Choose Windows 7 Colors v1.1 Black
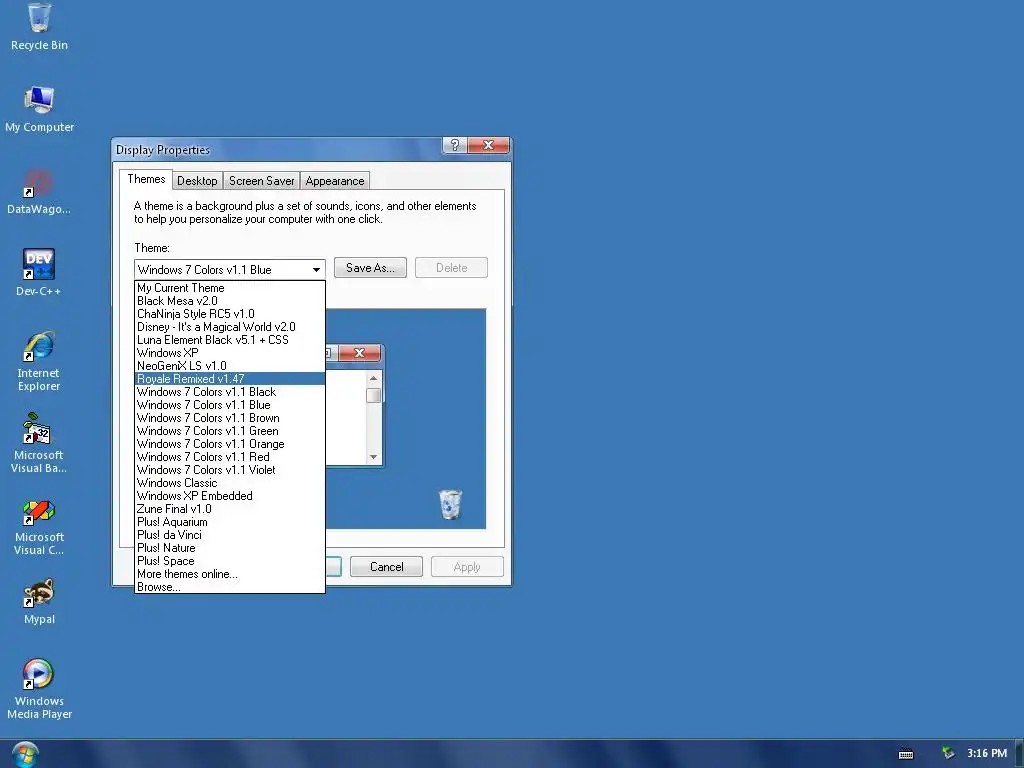 point(230,392)
